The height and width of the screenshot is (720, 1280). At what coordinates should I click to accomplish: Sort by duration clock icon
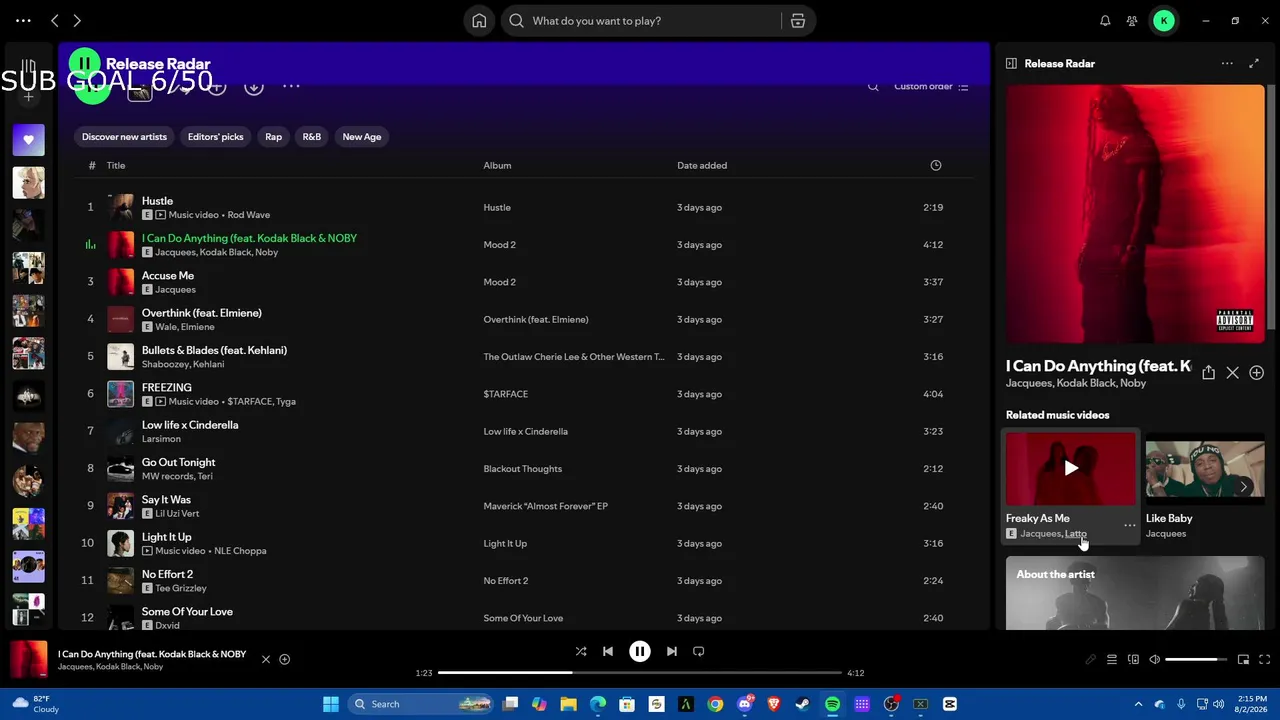936,166
